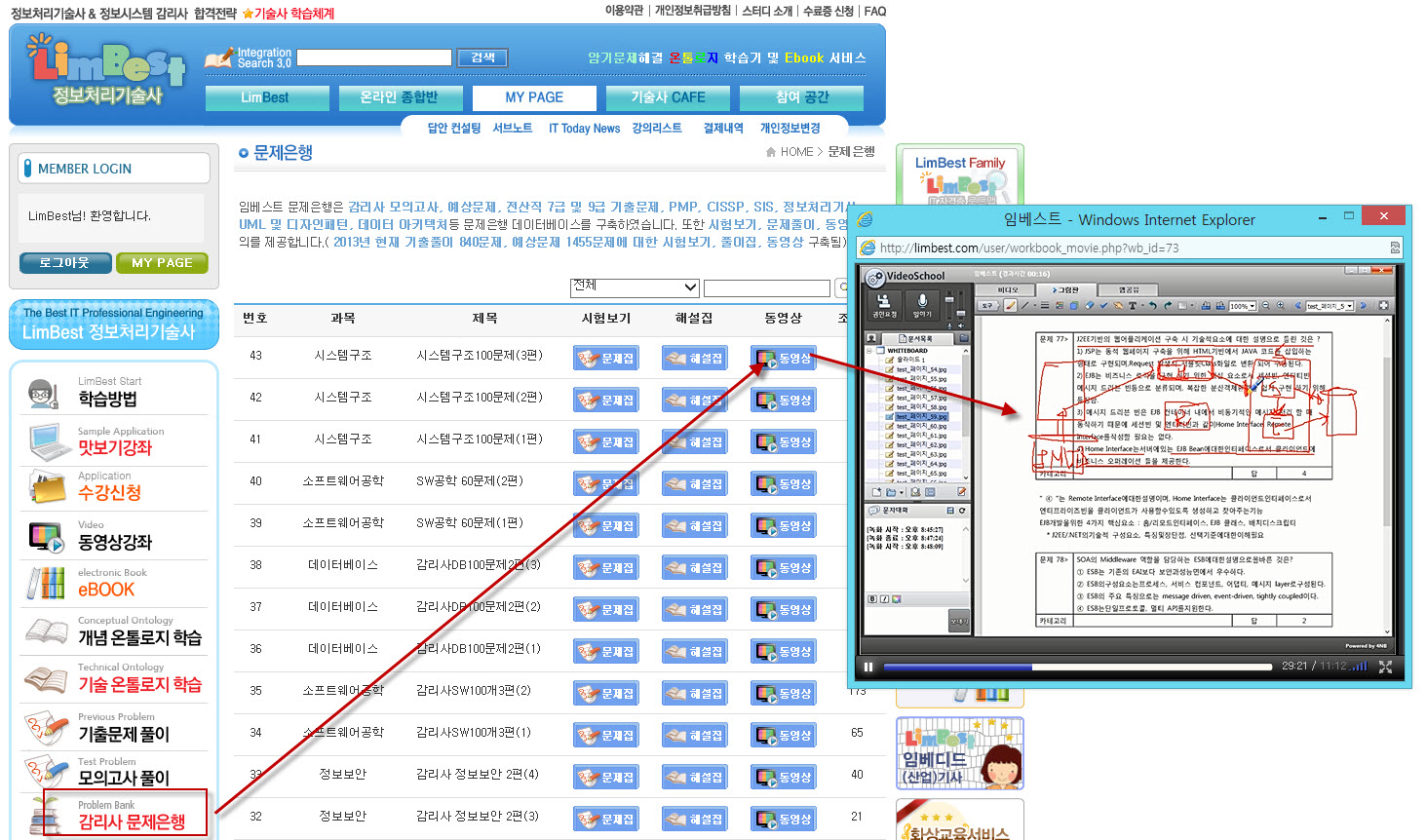Redo the whiteboard stroke
Image resolution: width=1426 pixels, height=840 pixels.
(1168, 306)
